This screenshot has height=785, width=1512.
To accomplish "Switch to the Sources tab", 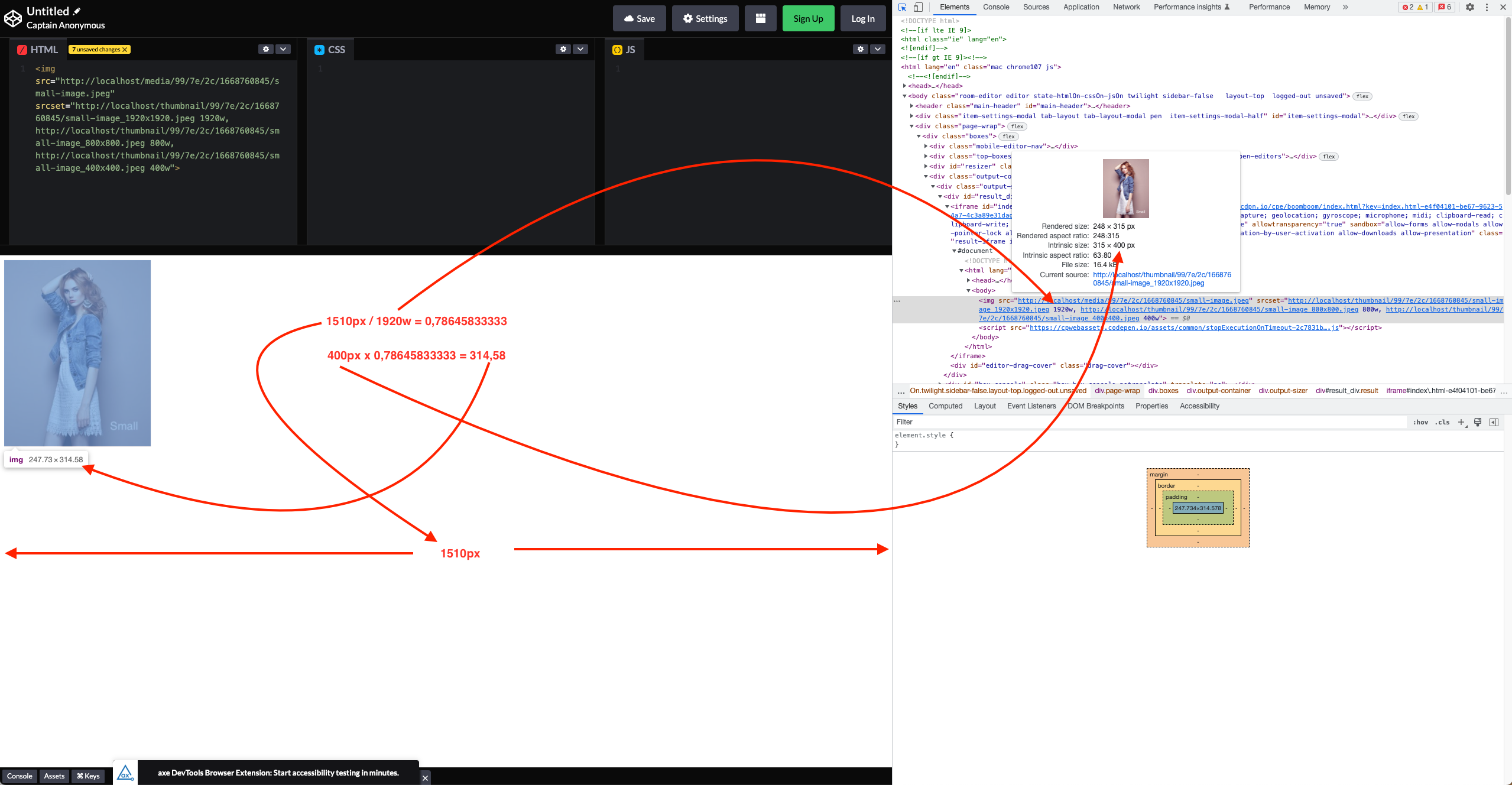I will click(1036, 7).
